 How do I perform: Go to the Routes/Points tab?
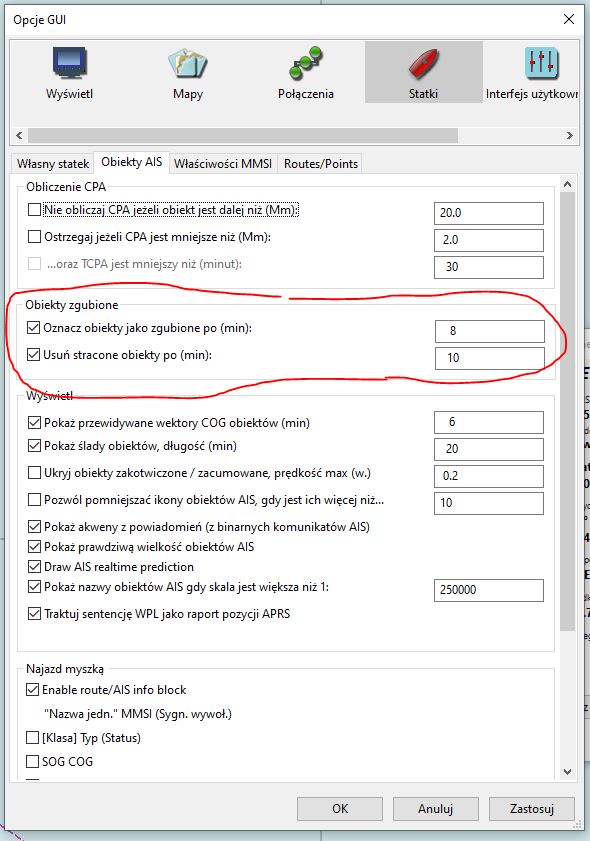point(321,164)
